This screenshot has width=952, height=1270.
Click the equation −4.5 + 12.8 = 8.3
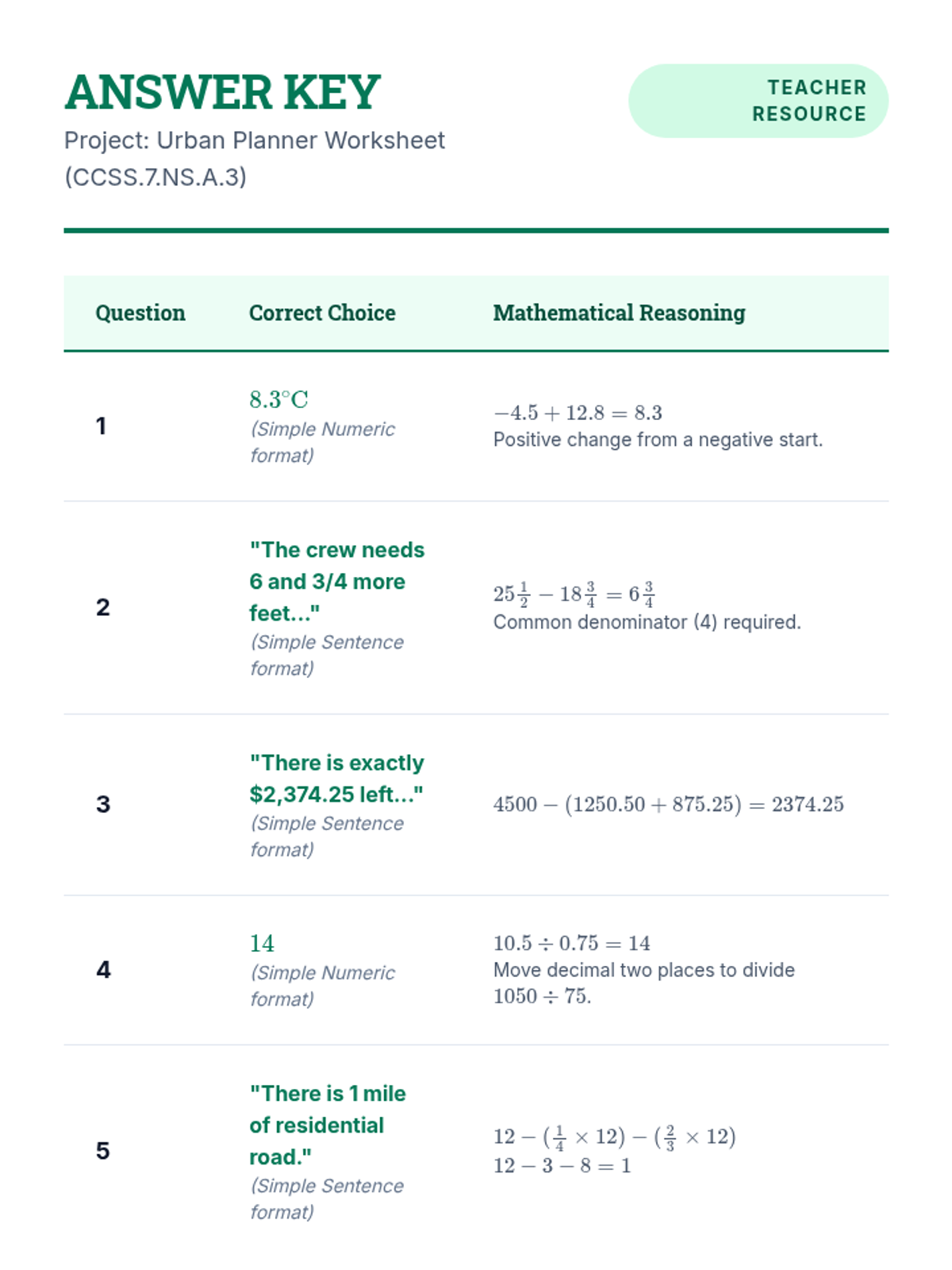click(578, 413)
